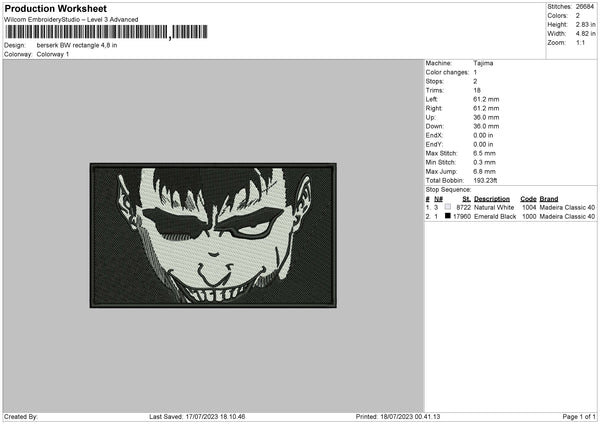Click the Emerald Black color swatch
600x424 pixels.
click(448, 216)
